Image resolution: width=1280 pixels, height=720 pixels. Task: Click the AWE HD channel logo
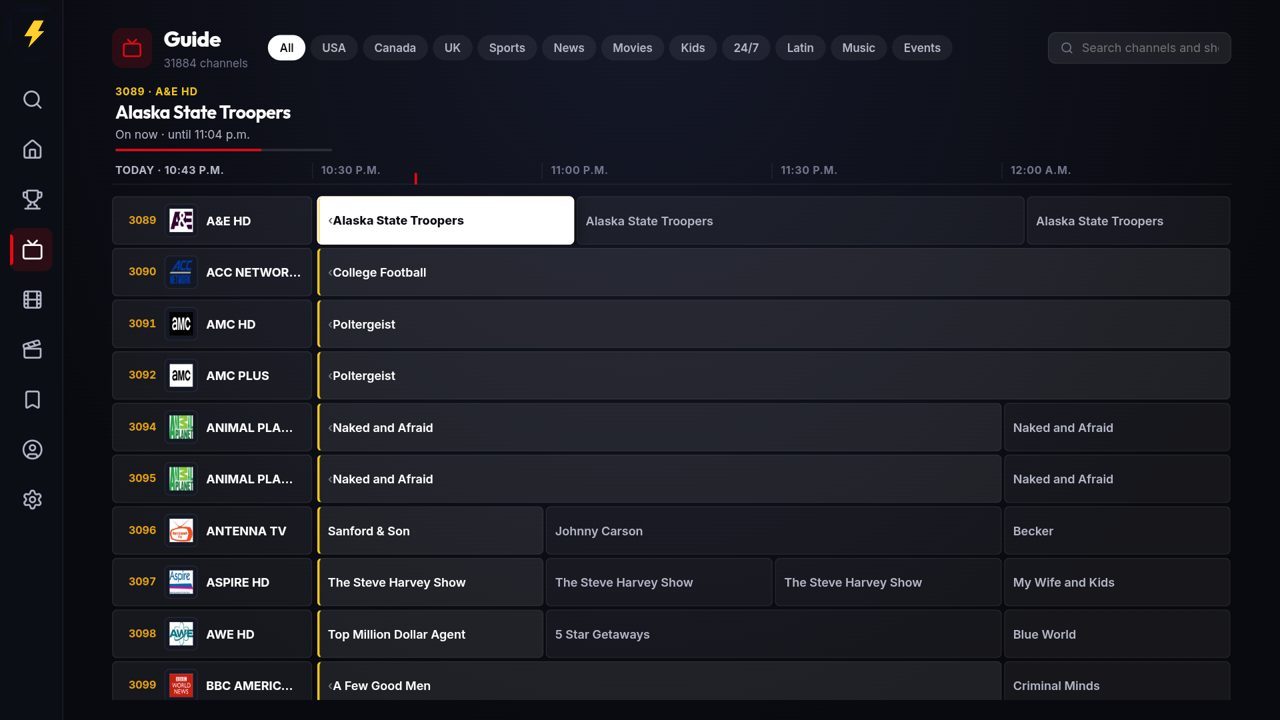point(181,634)
